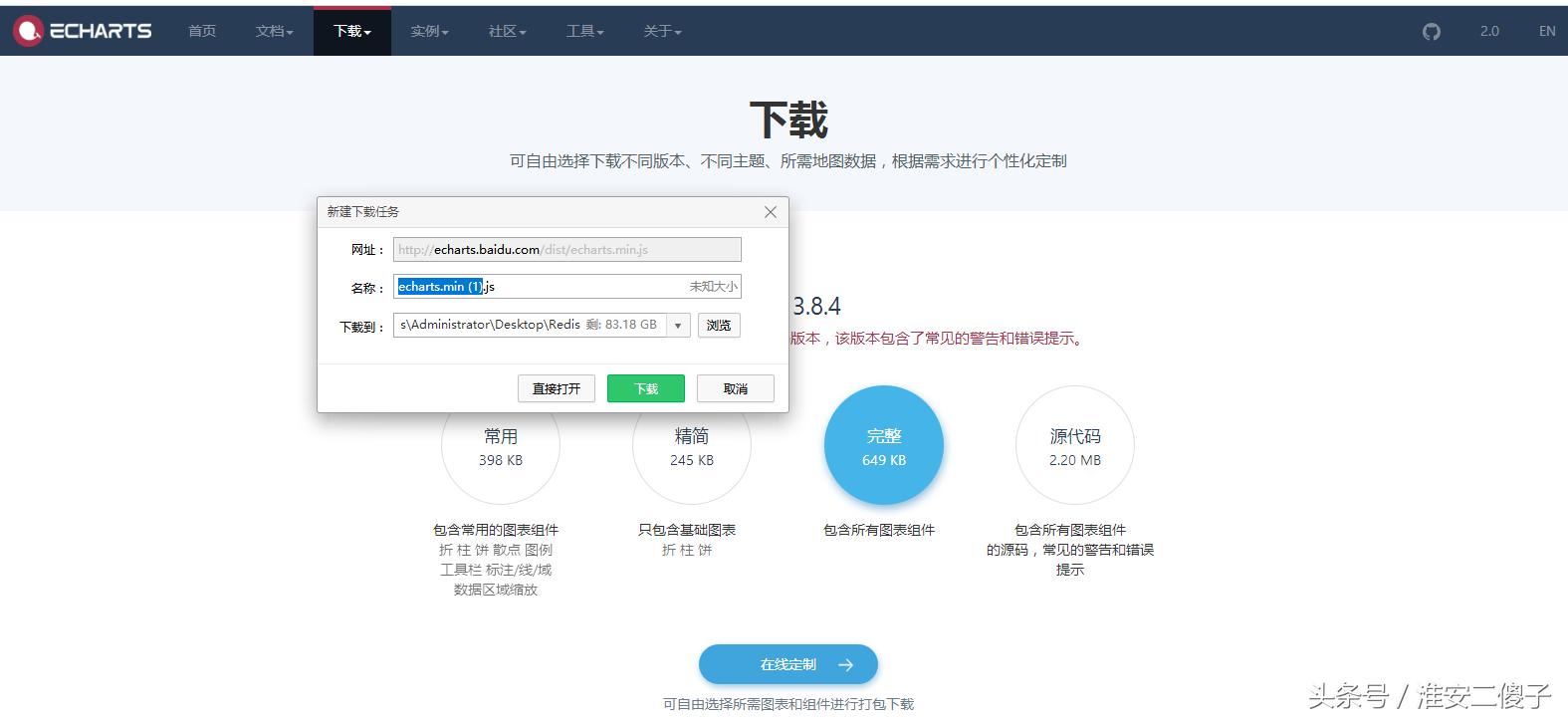Click the 新建下载任务 dialog title
Screen dimensions: 1568x720
pos(363,212)
